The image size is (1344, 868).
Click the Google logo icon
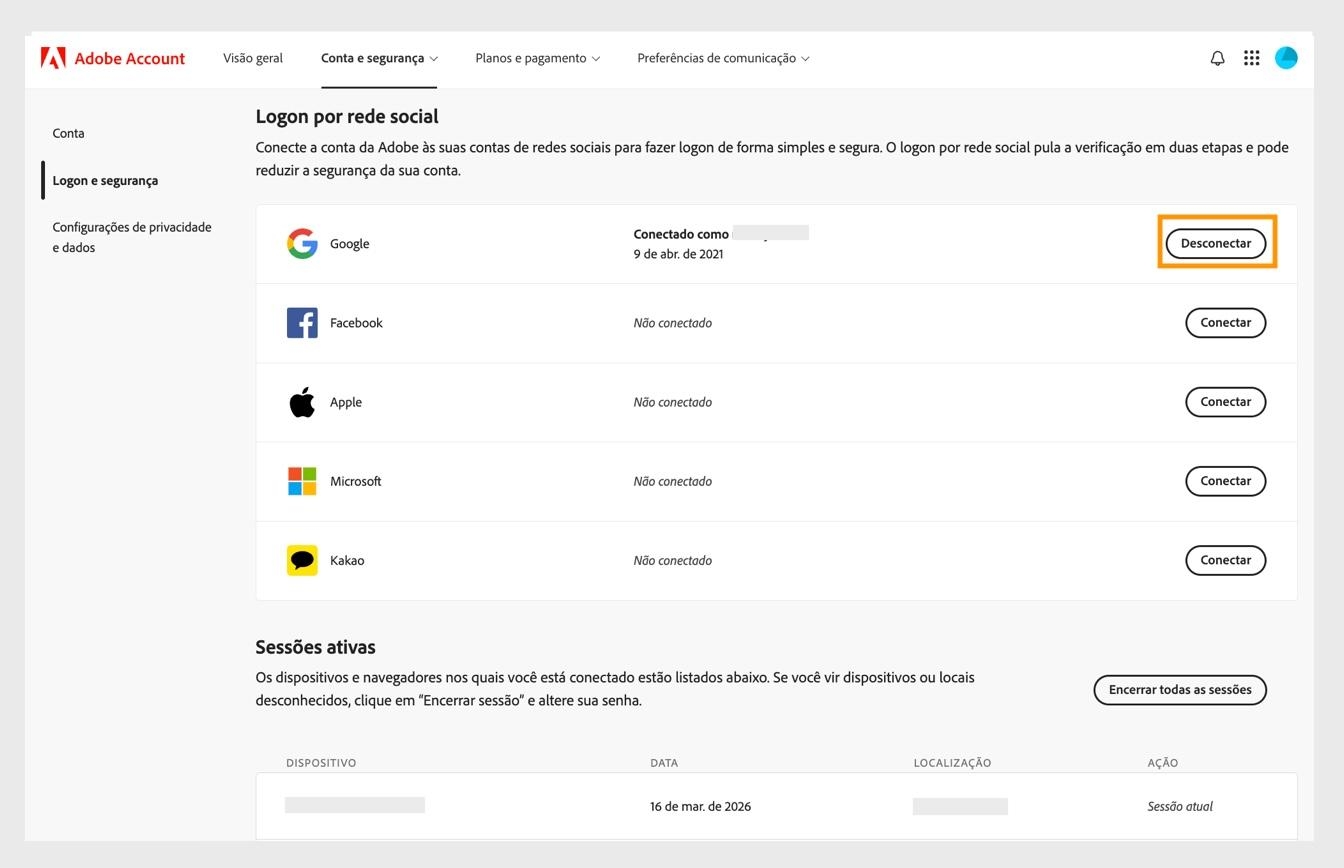pyautogui.click(x=301, y=243)
